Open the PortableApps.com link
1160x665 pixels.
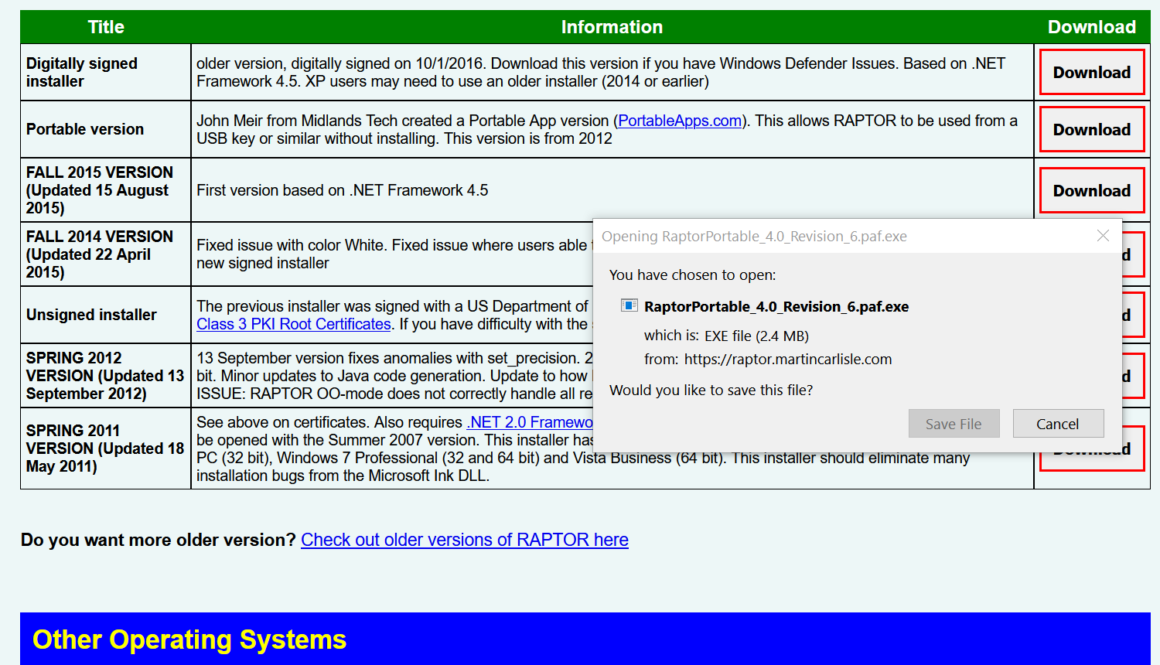[x=679, y=121]
